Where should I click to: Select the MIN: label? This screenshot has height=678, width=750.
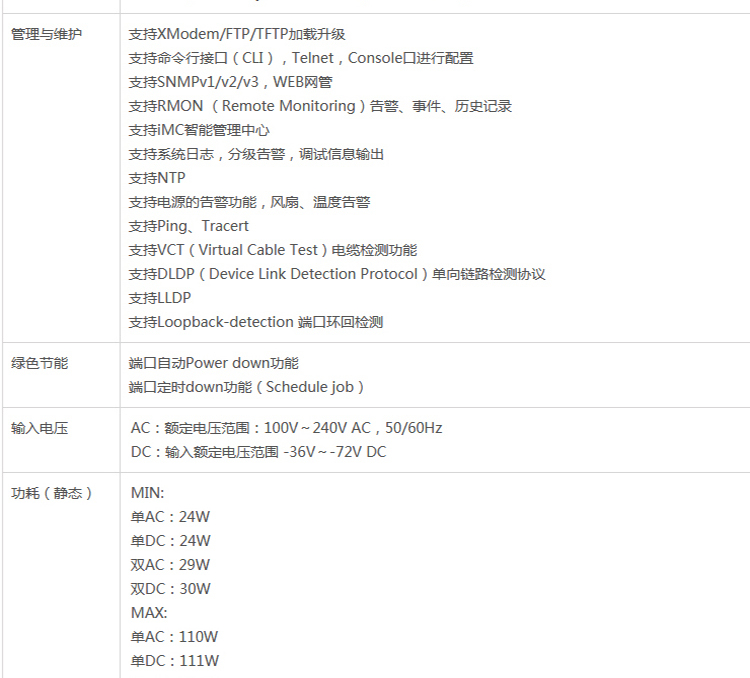(147, 493)
